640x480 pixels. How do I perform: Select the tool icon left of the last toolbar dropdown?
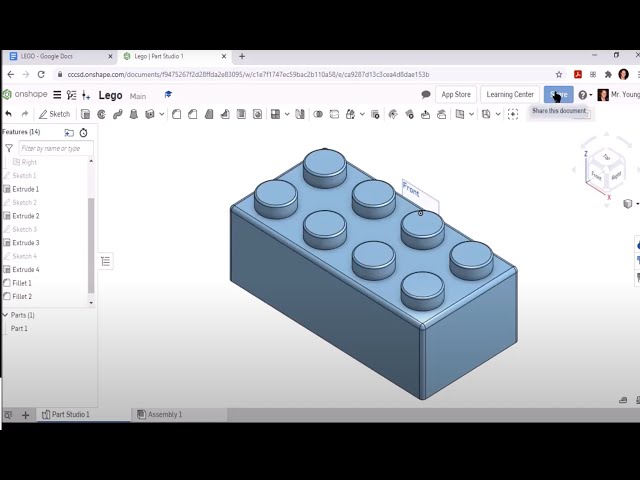(486, 114)
